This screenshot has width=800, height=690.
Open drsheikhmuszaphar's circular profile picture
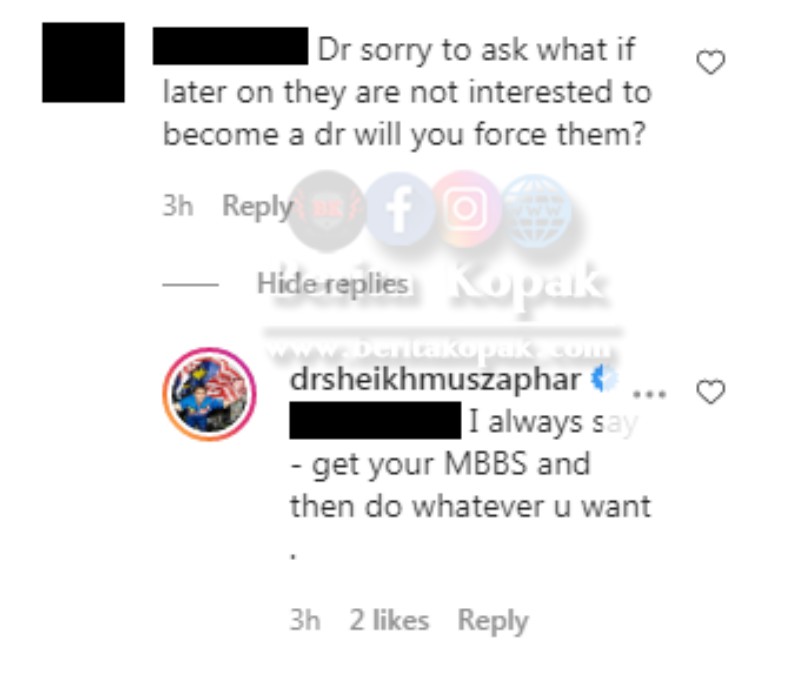(x=210, y=394)
